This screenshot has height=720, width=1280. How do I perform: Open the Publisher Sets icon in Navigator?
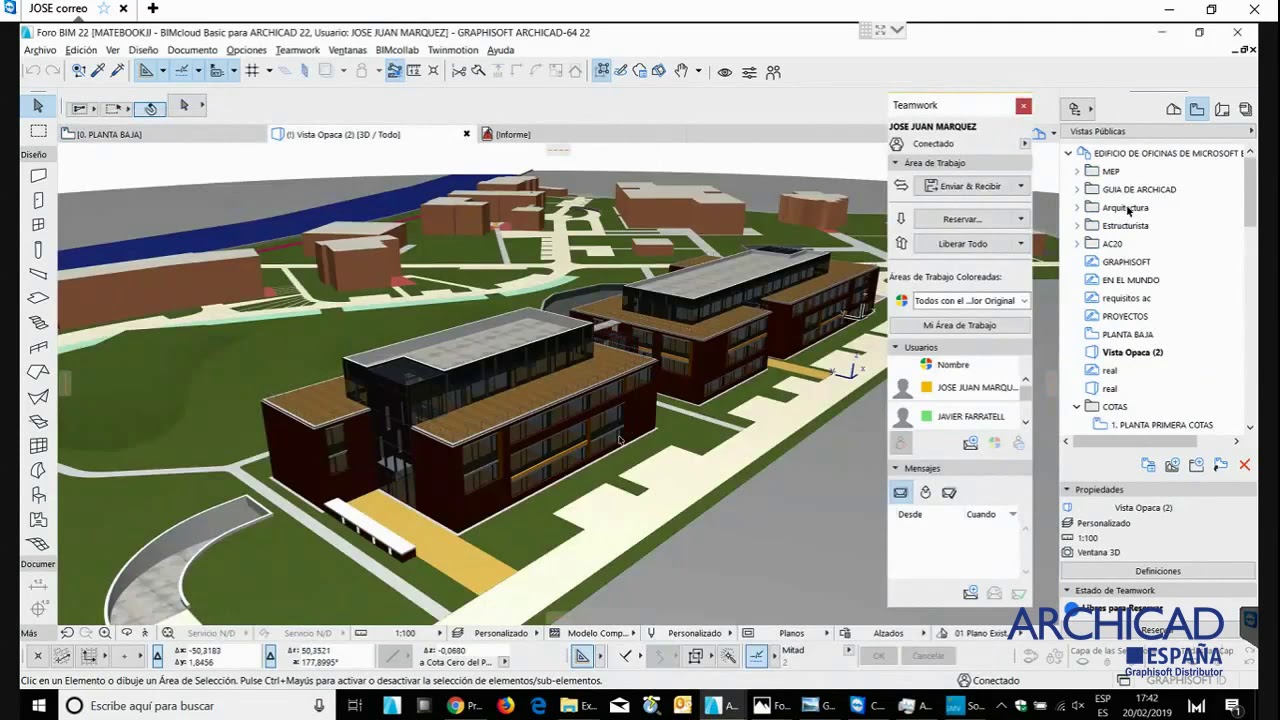click(1245, 109)
